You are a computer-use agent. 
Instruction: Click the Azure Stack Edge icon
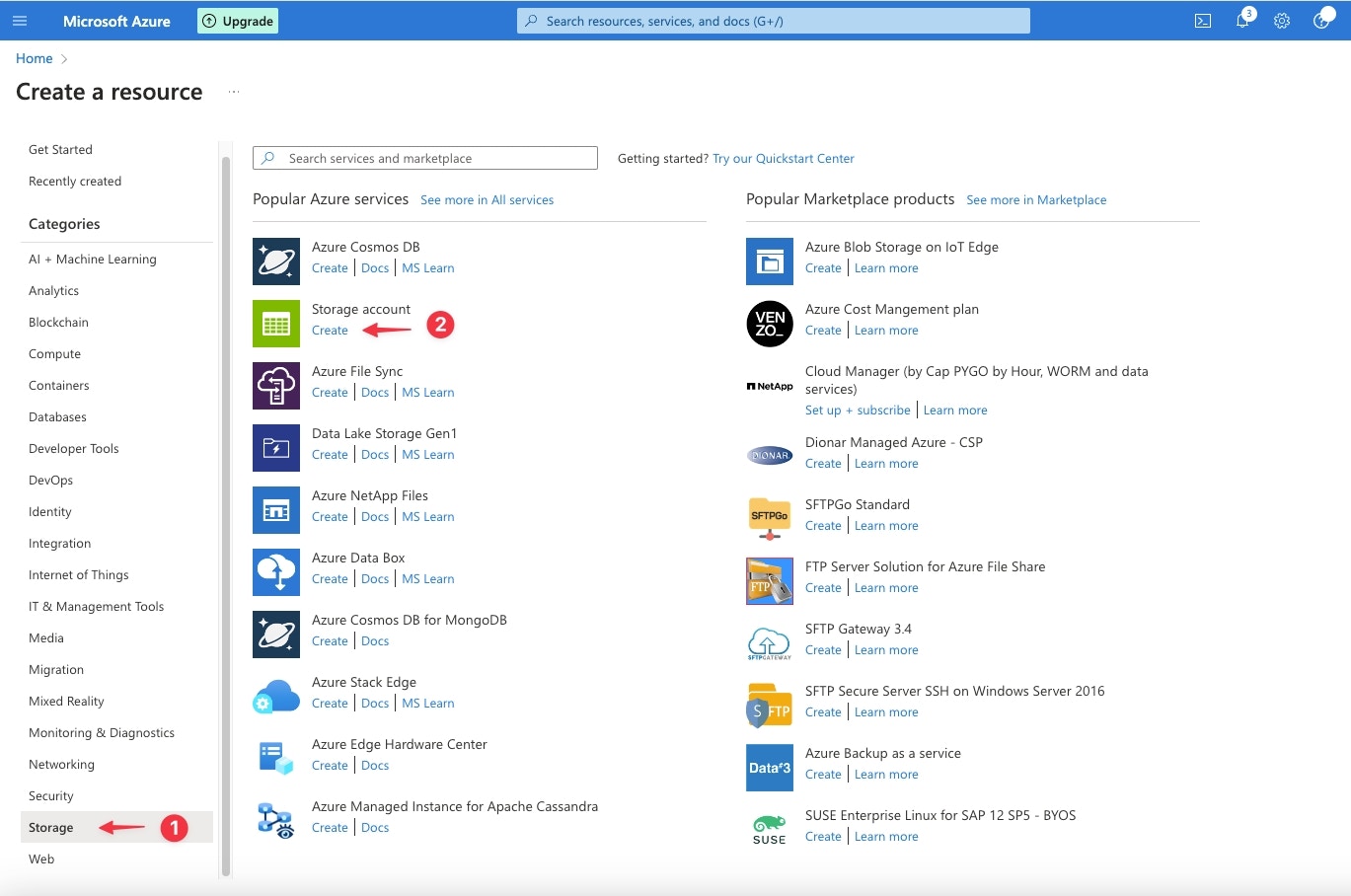tap(276, 697)
